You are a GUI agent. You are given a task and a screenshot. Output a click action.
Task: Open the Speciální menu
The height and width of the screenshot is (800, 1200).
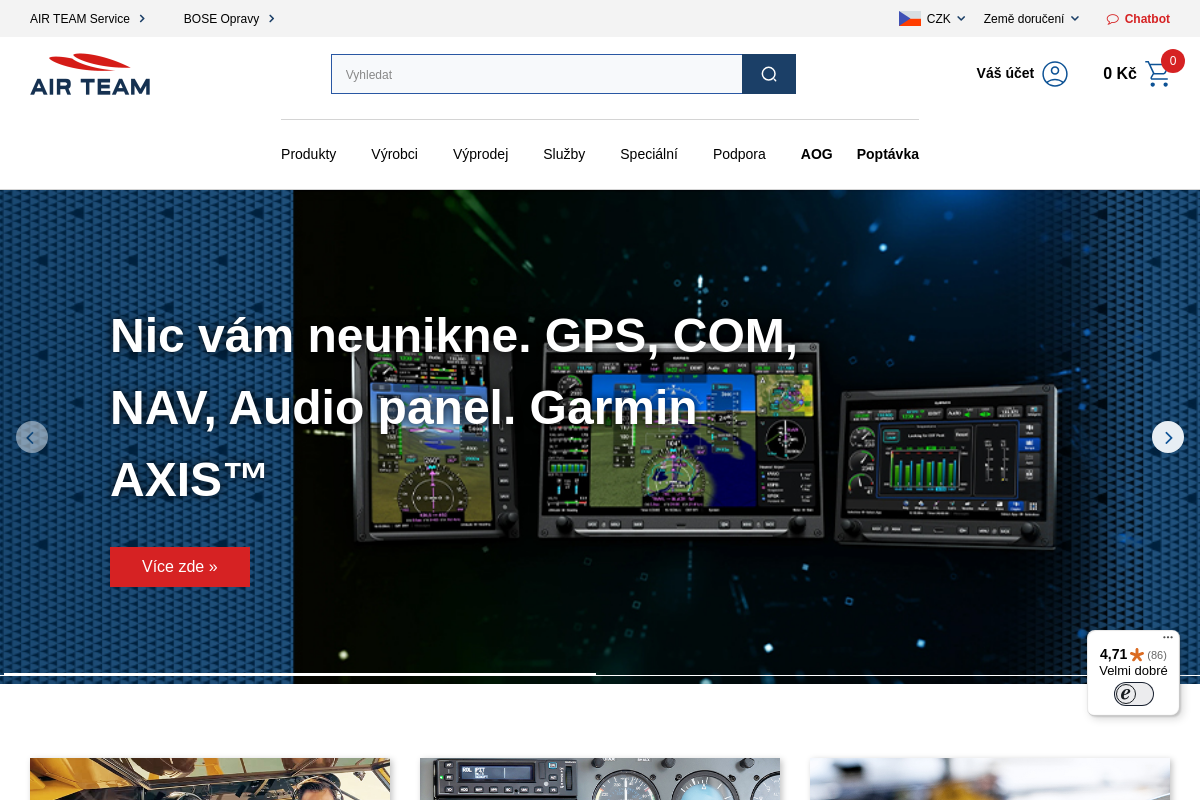coord(649,154)
